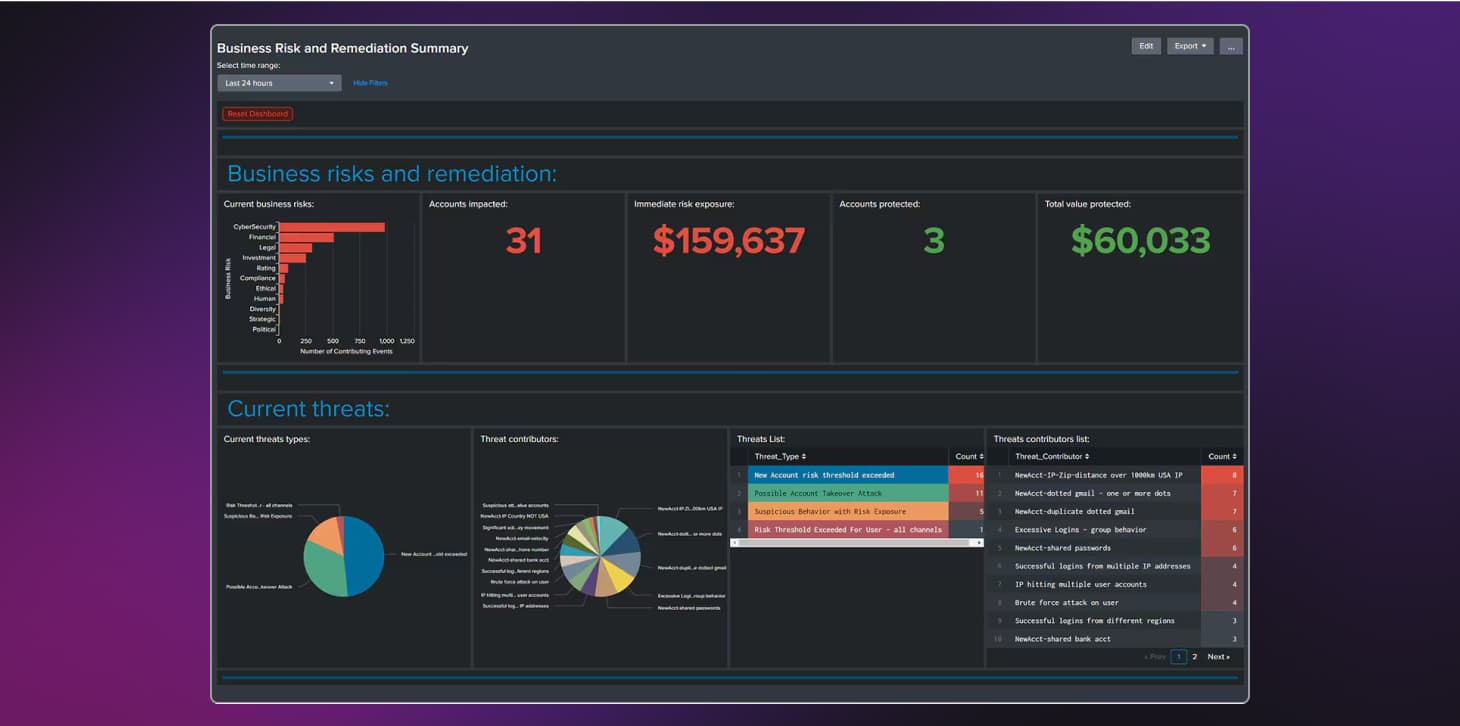Open the ellipsis more actions menu
Viewport: 1460px width, 726px height.
[1231, 45]
